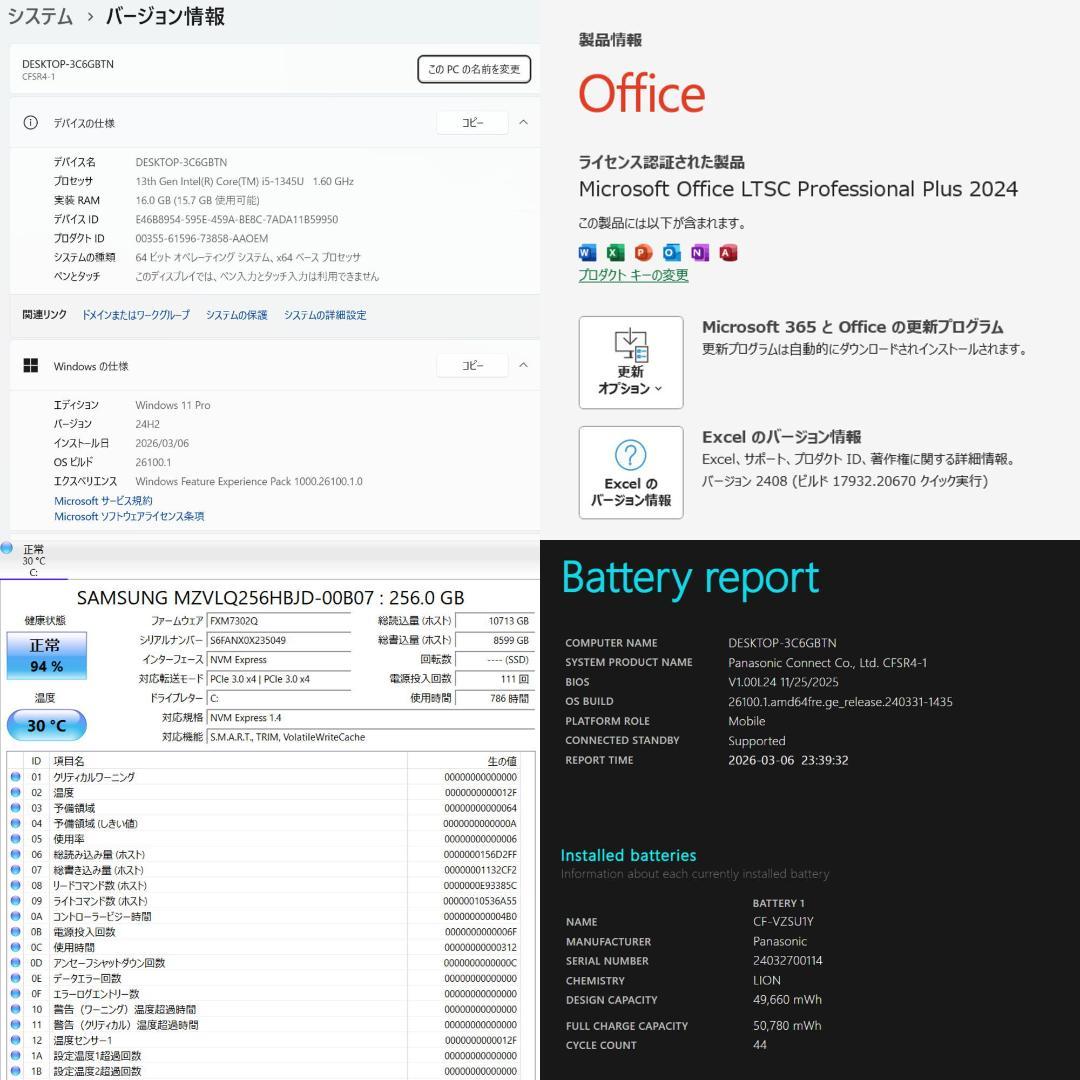Click REPORT TIME value 2026-03-06 23:39:32

pos(788,760)
